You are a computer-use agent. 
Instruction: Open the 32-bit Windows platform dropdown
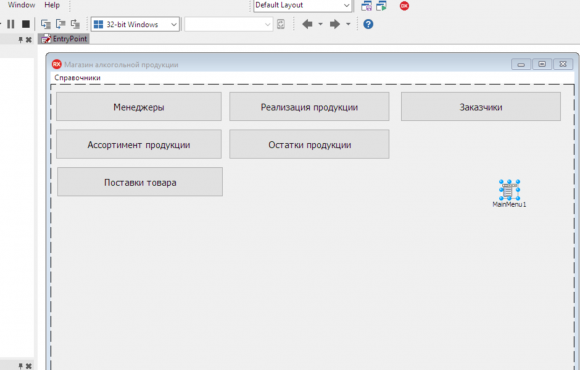(135, 24)
